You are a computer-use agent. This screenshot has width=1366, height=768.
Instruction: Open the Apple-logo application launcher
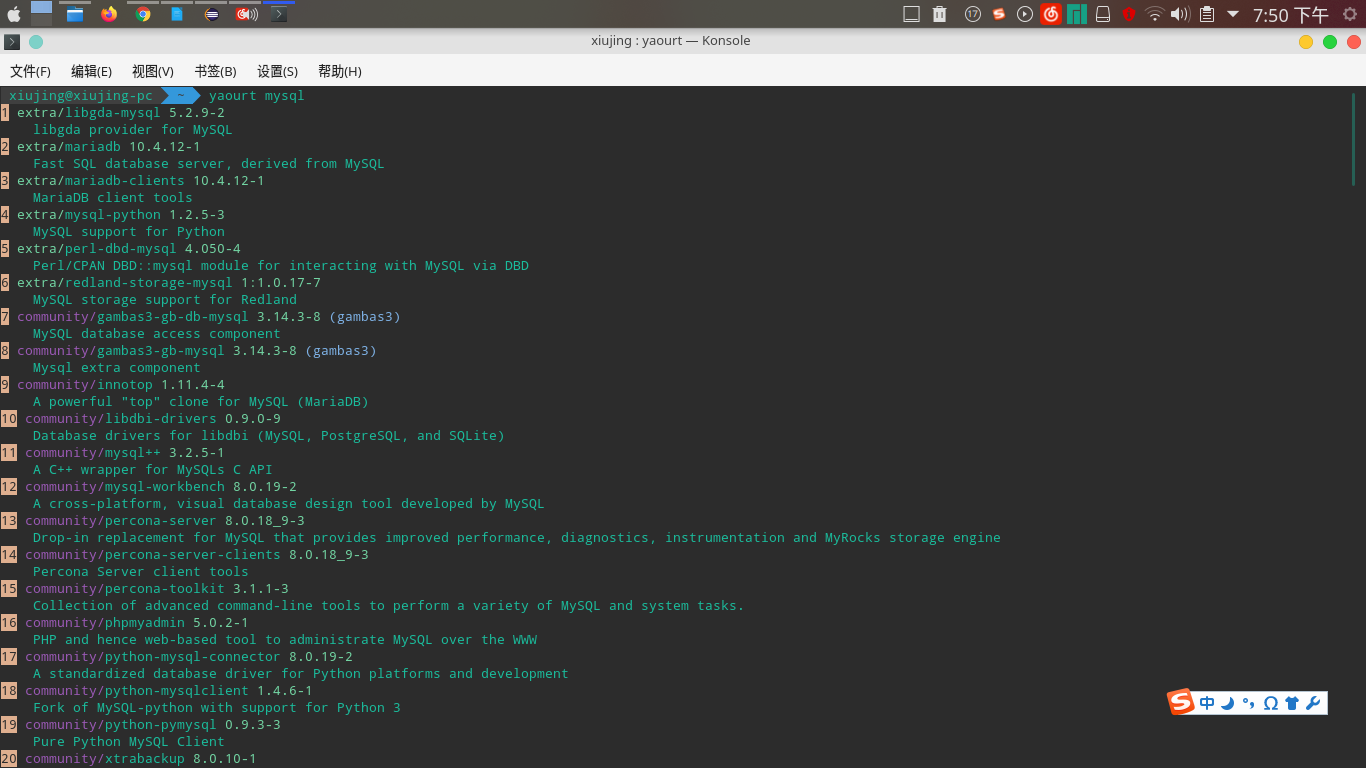click(x=13, y=14)
